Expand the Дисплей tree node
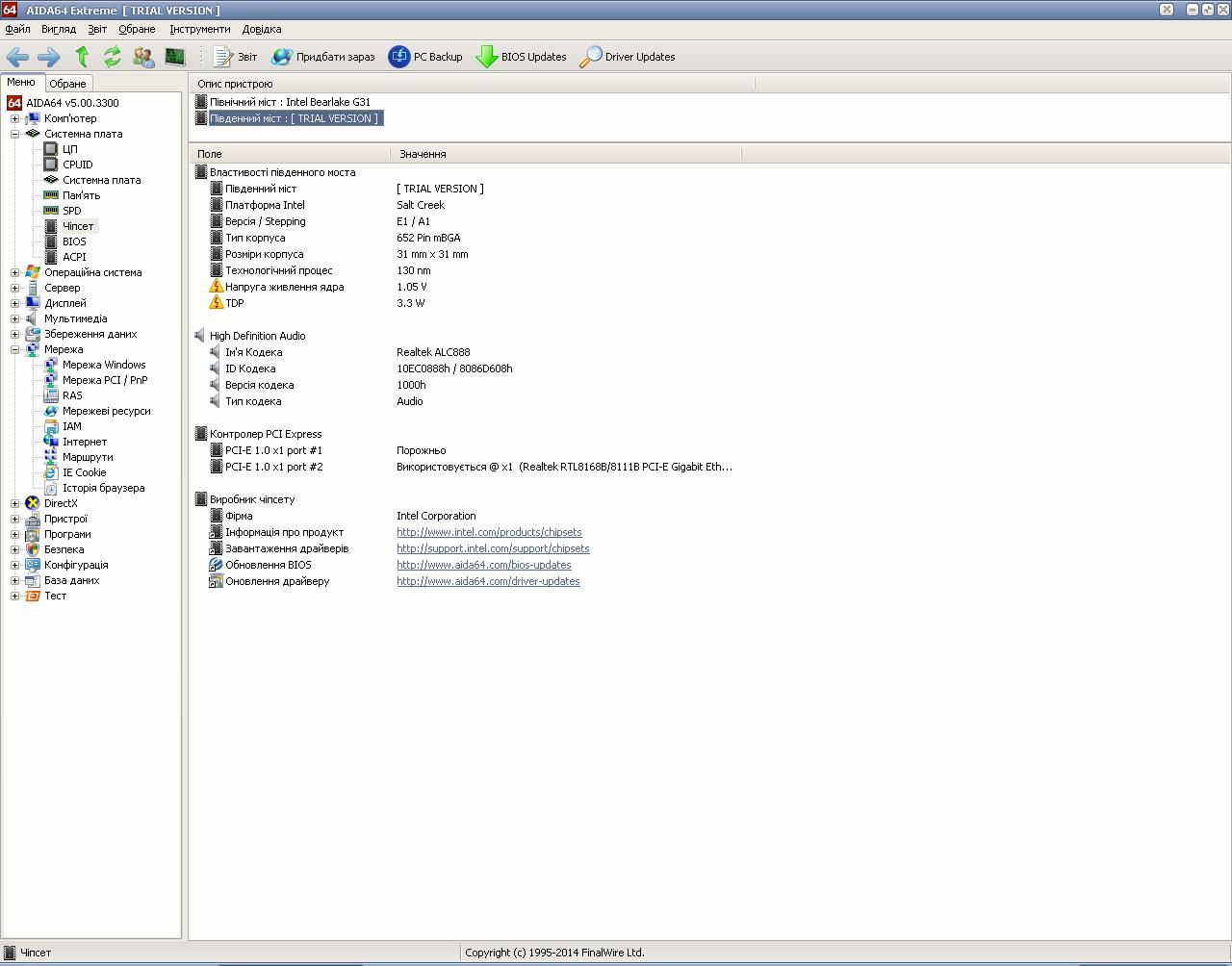This screenshot has width=1232, height=966. point(14,303)
